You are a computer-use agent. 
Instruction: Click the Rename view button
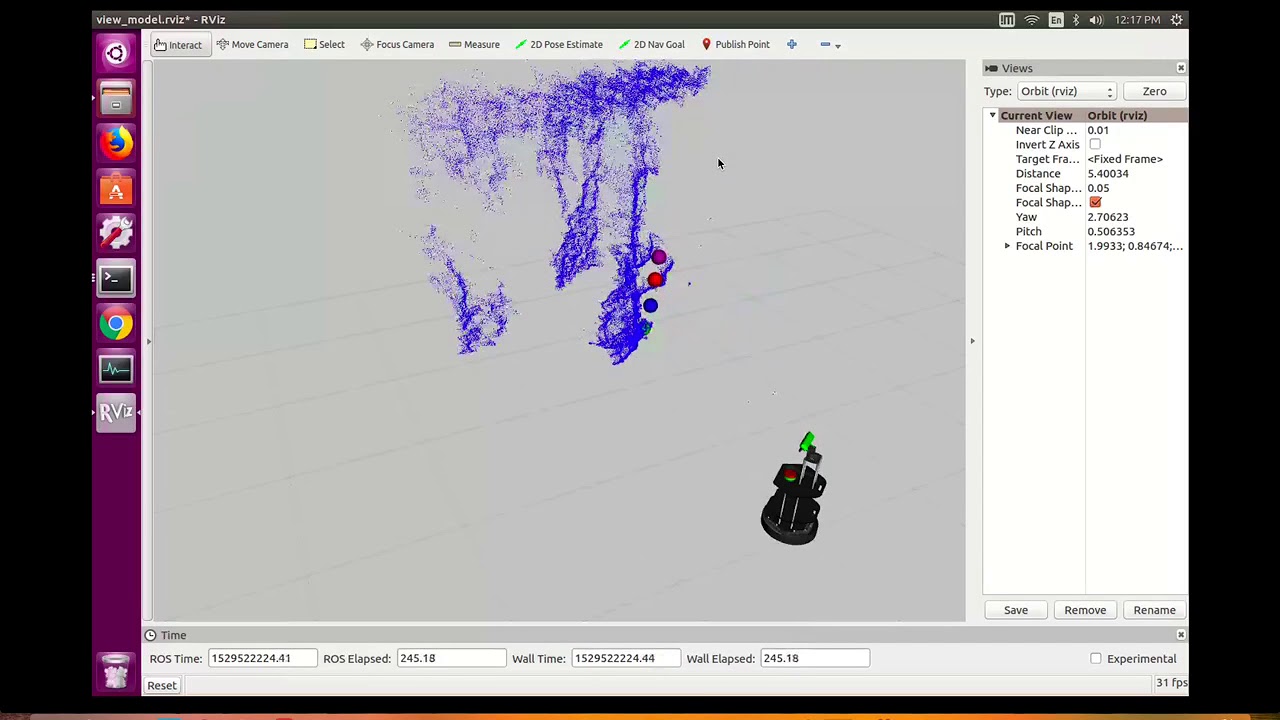(x=1154, y=610)
